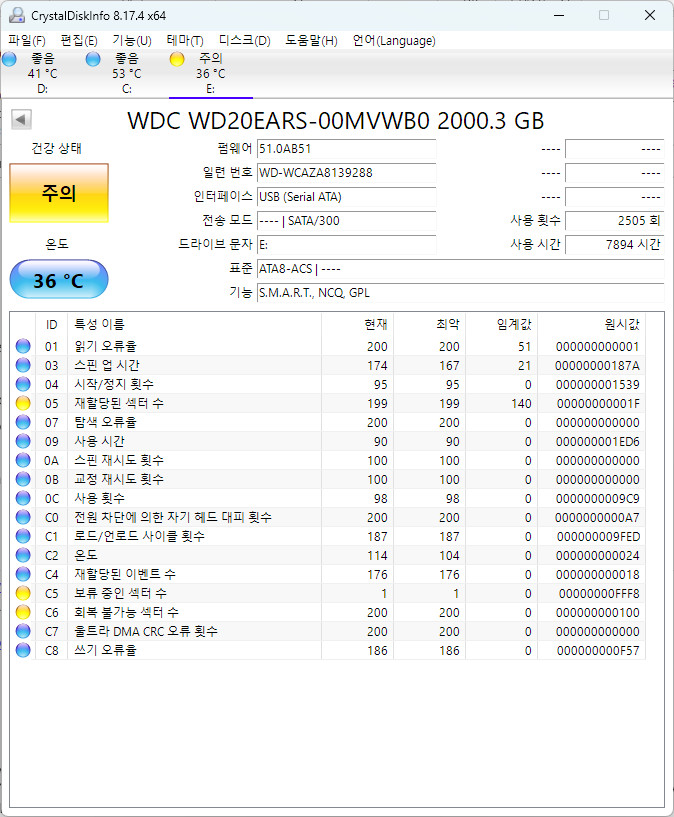Click serial number field WD-WCAZA8139288
Viewport: 674px width, 817px height.
[x=346, y=173]
